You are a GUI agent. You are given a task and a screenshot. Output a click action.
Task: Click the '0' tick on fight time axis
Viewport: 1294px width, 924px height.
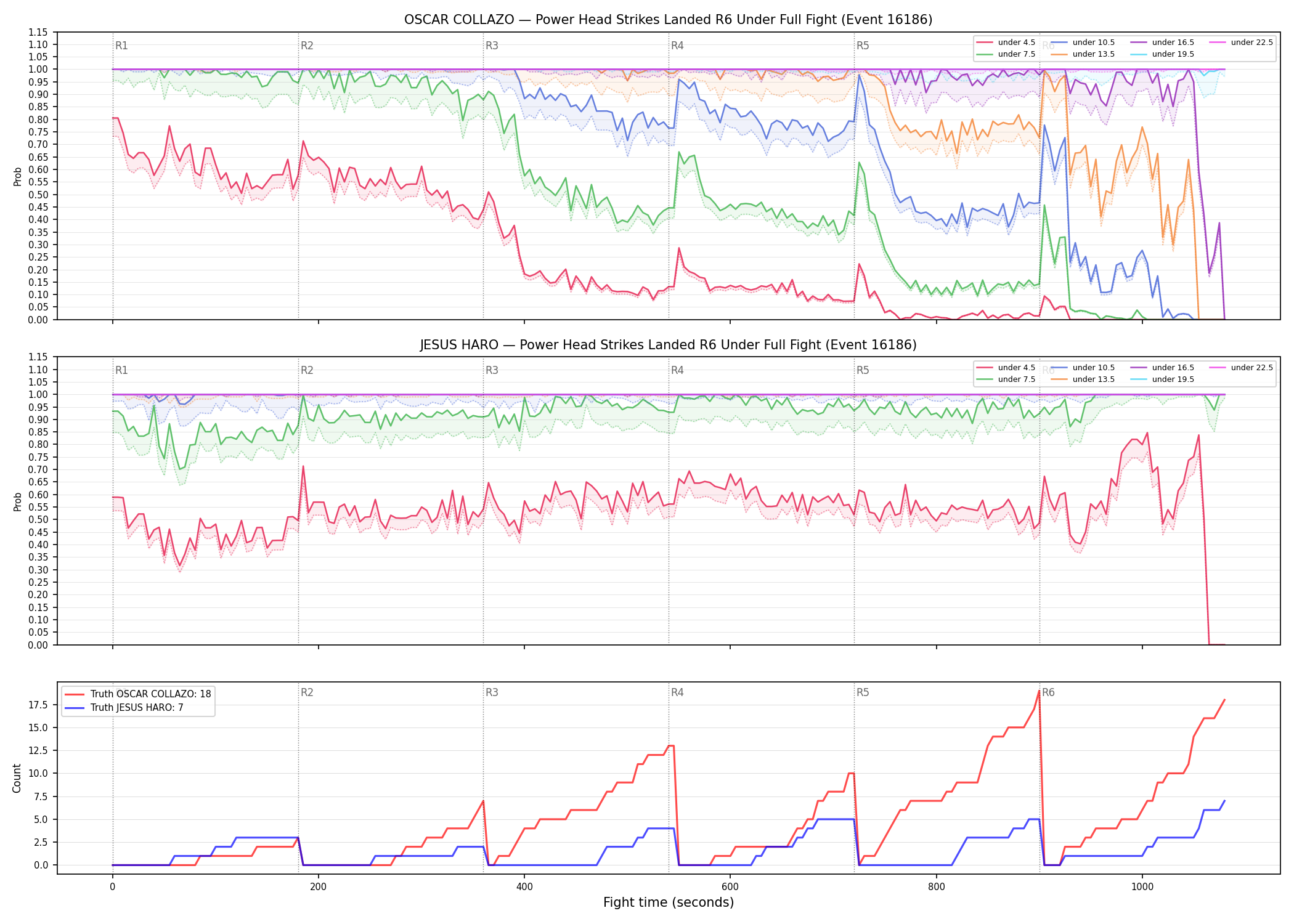click(112, 887)
